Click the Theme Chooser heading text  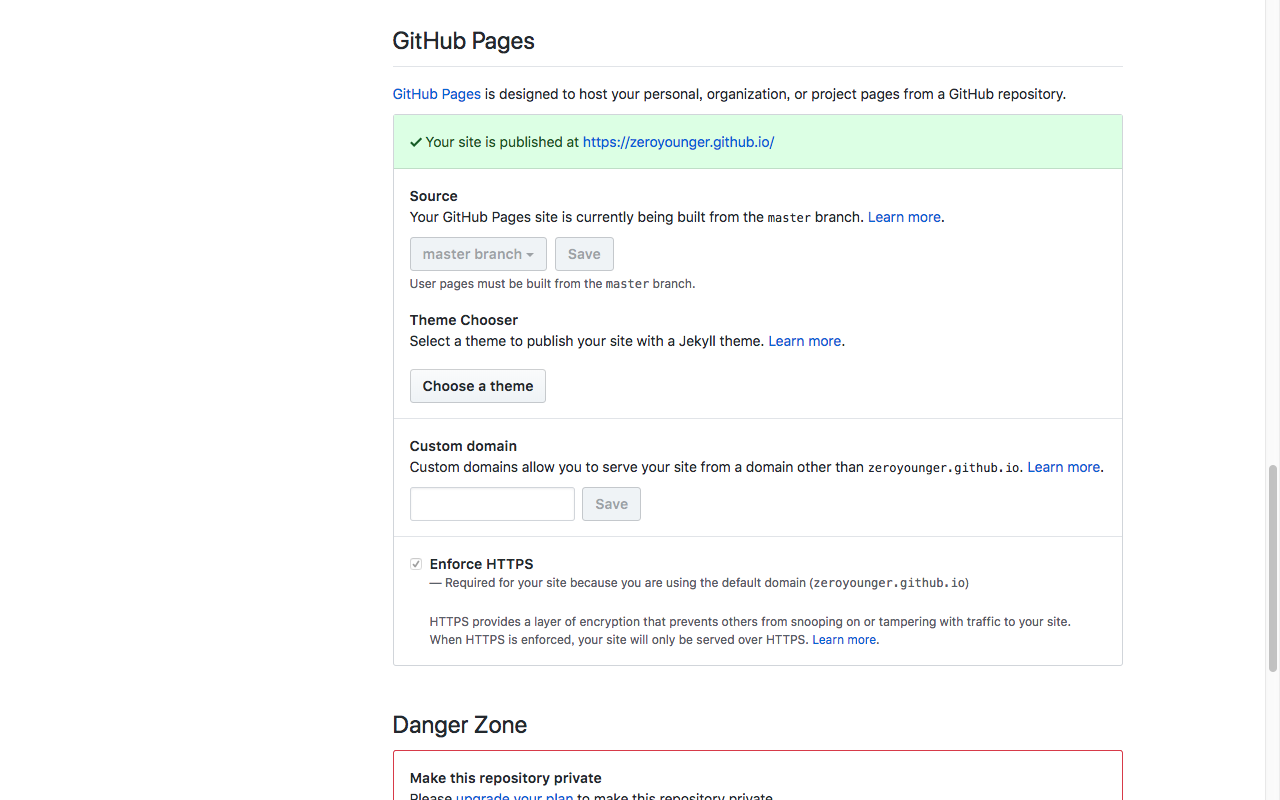(x=464, y=320)
